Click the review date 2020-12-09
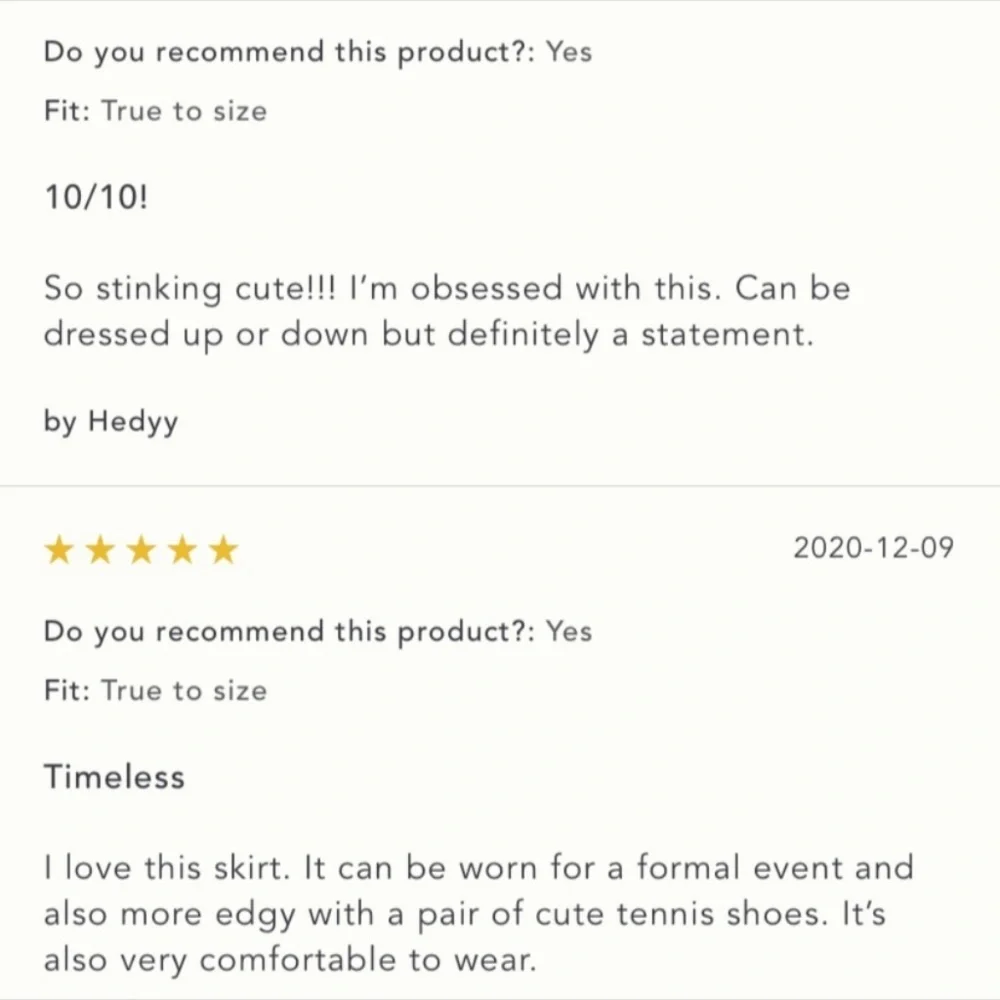Image resolution: width=1000 pixels, height=1000 pixels. (873, 548)
